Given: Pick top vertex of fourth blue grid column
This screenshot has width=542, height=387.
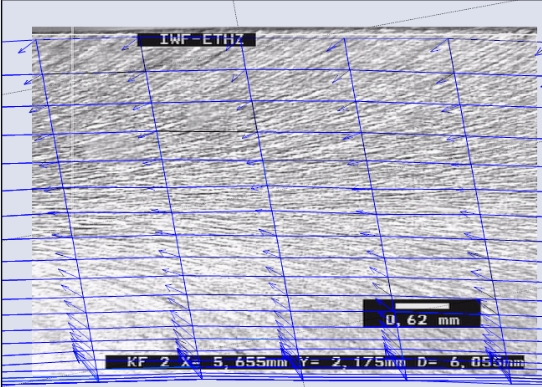Looking at the screenshot, I should [x=344, y=38].
